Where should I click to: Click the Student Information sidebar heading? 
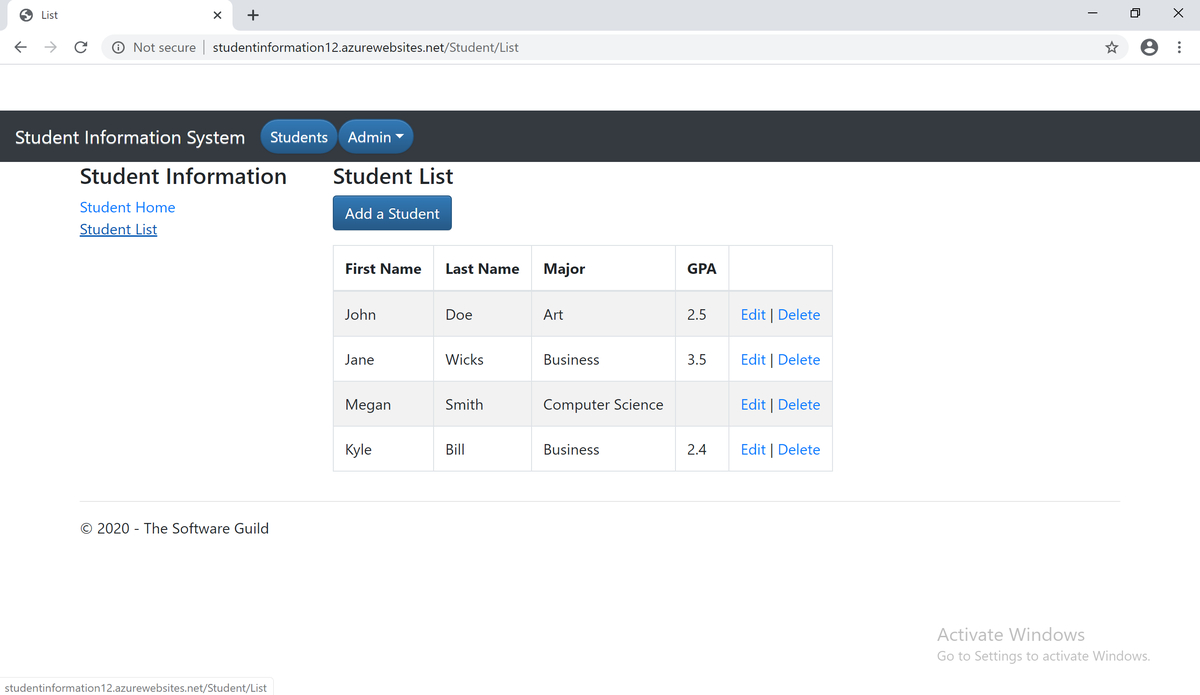point(183,176)
